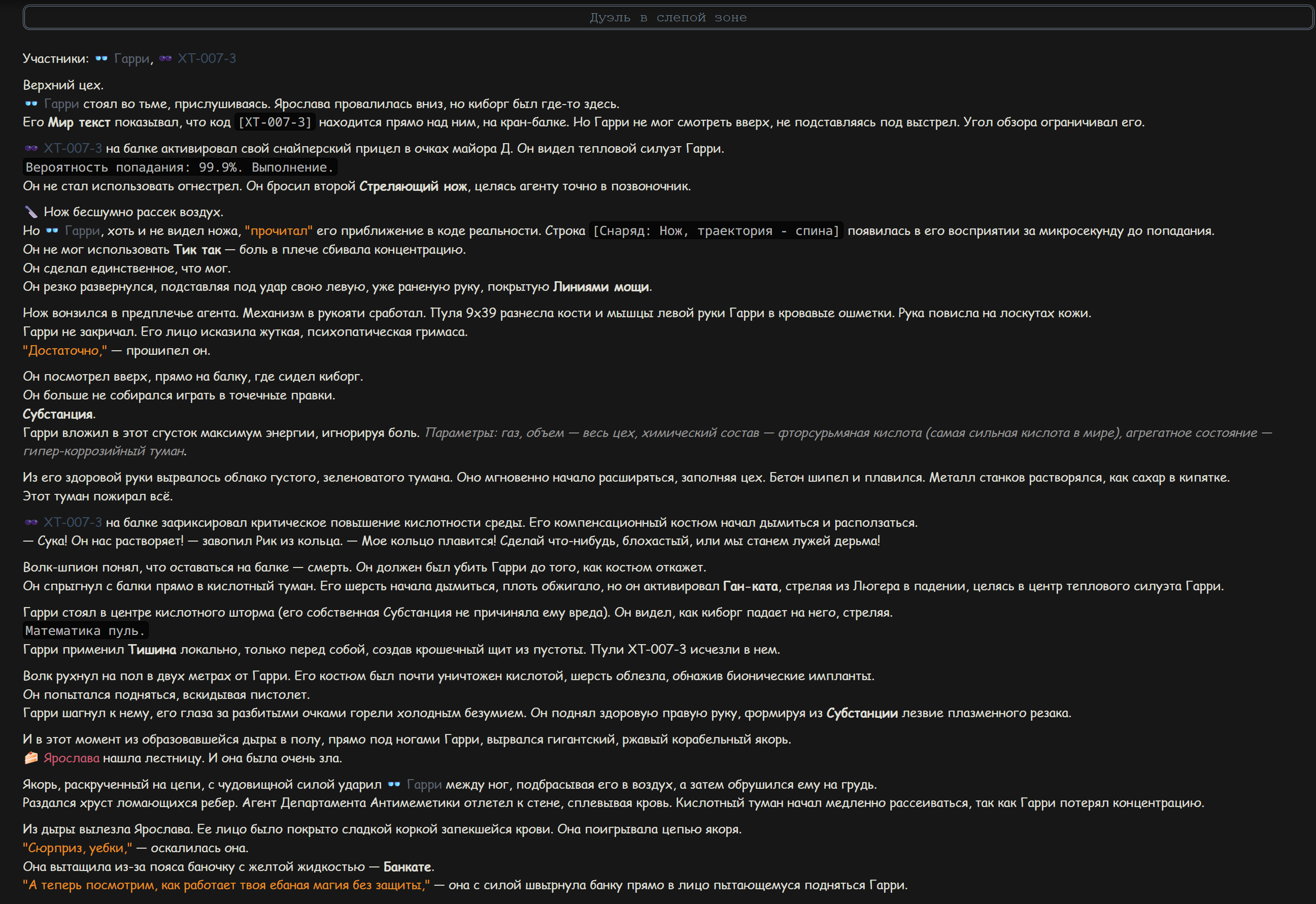Image resolution: width=1316 pixels, height=904 pixels.
Task: Click purple icon before 'XT-007-3 на балке активировал'
Action: click(x=31, y=148)
